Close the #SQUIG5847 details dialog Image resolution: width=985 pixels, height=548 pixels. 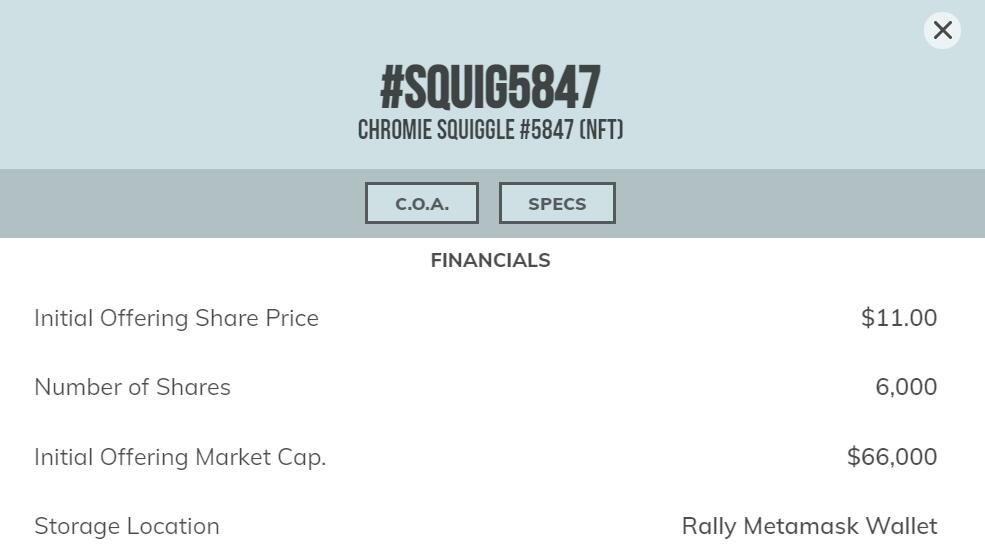point(942,30)
